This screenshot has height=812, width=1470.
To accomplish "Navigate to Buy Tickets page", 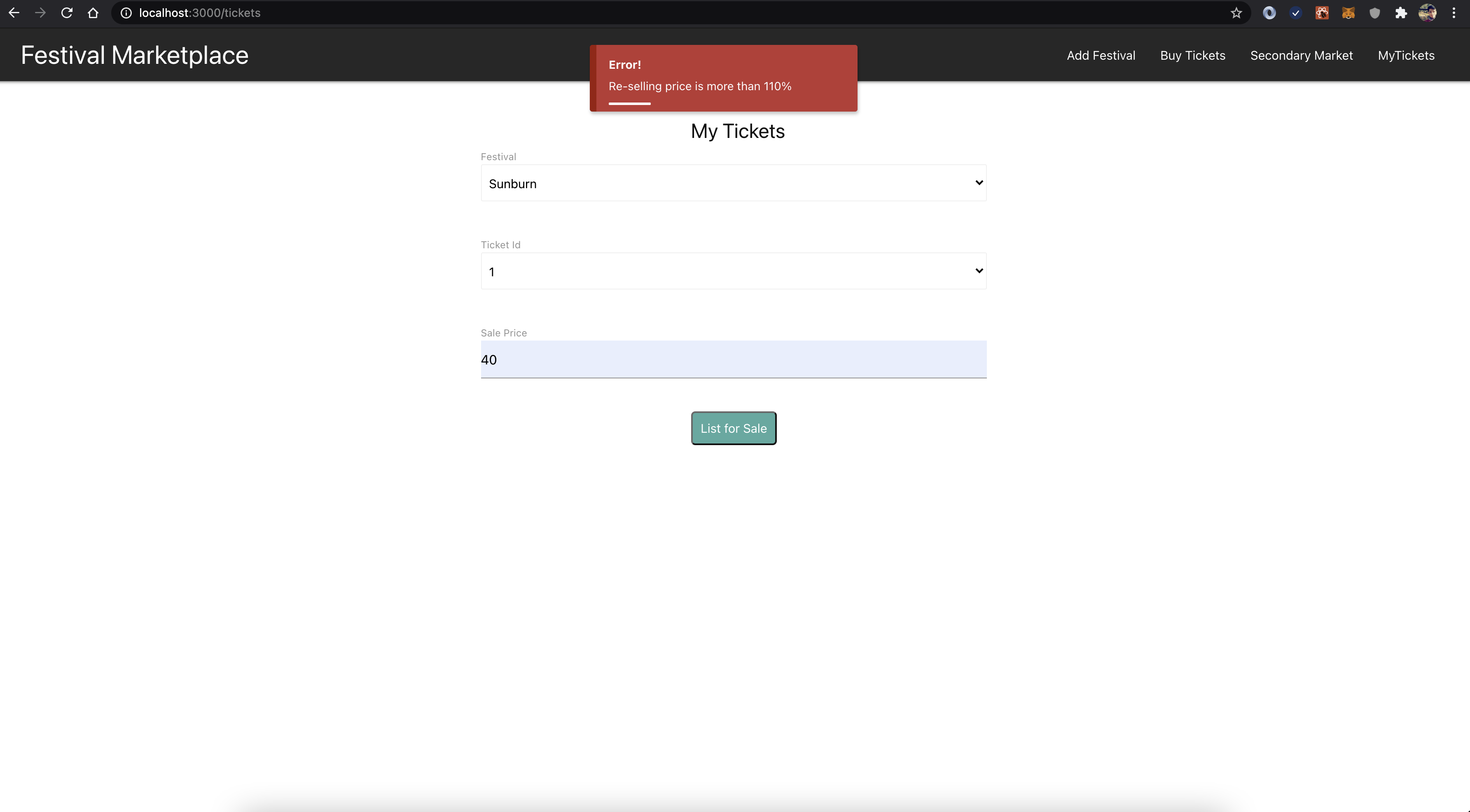I will coord(1192,55).
